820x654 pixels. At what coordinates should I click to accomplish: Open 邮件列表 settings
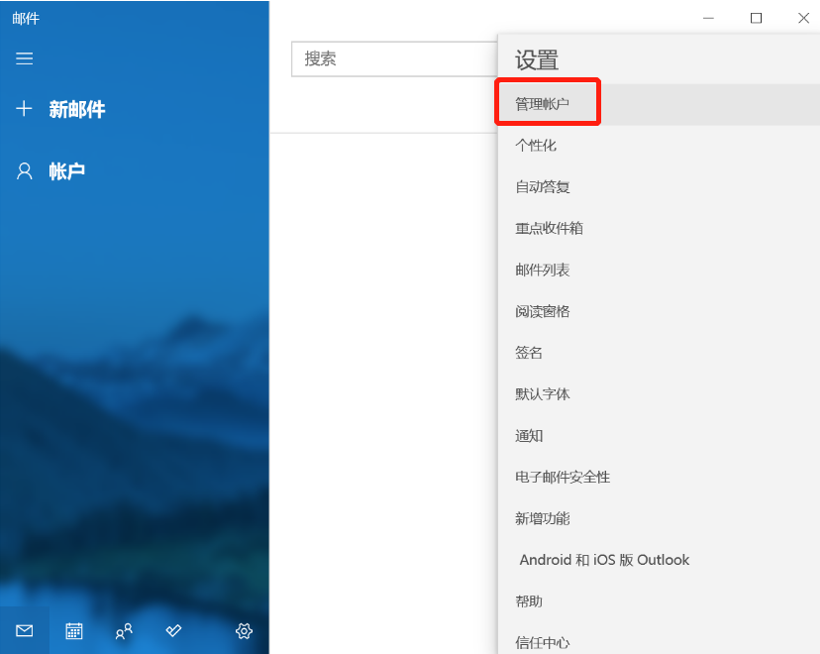(x=659, y=270)
